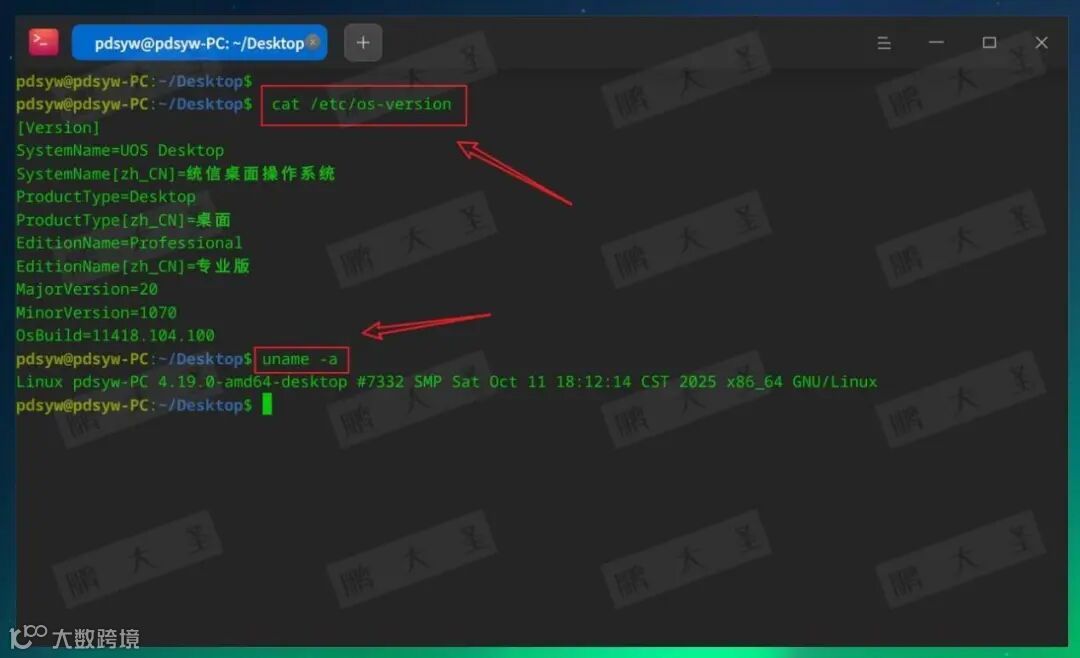Click the 'EditionName[zh_CN]=专业版' line
This screenshot has height=658, width=1080.
tap(133, 266)
